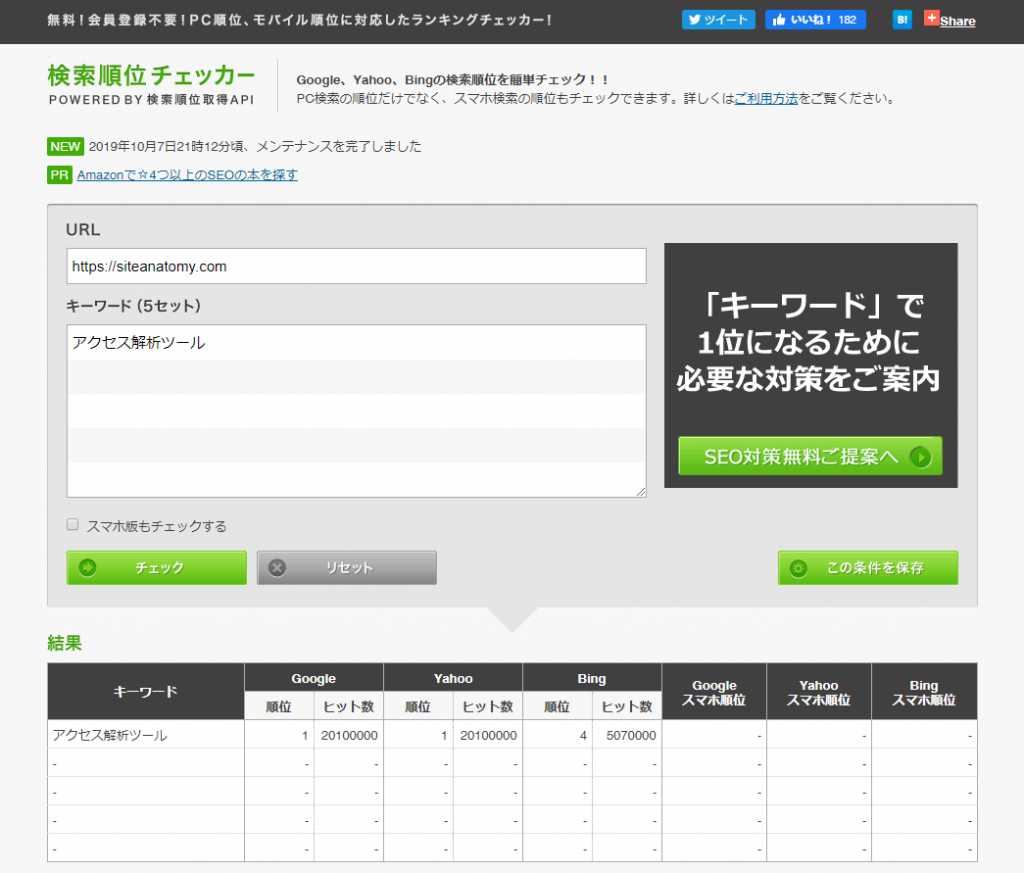Click the keyword textarea resize handle
The image size is (1024, 873).
point(640,491)
